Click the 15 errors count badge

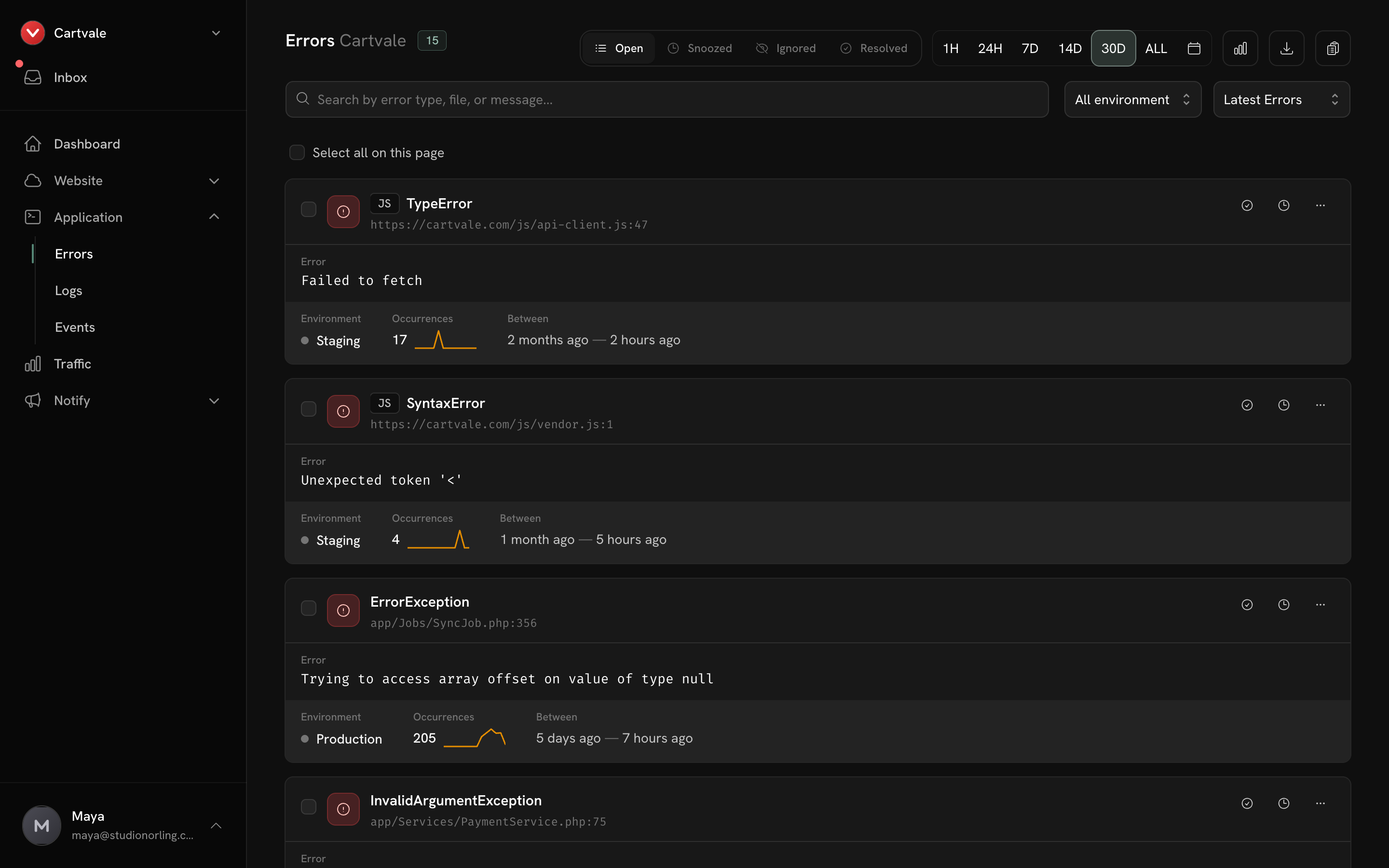click(432, 41)
